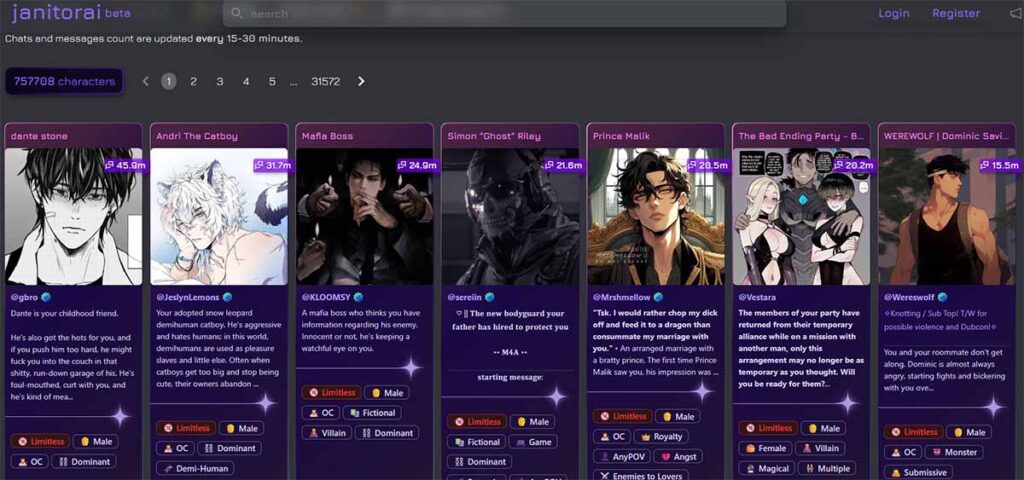Click the Submissive tag on WEREWOLF card
This screenshot has width=1024, height=480.
click(x=919, y=472)
